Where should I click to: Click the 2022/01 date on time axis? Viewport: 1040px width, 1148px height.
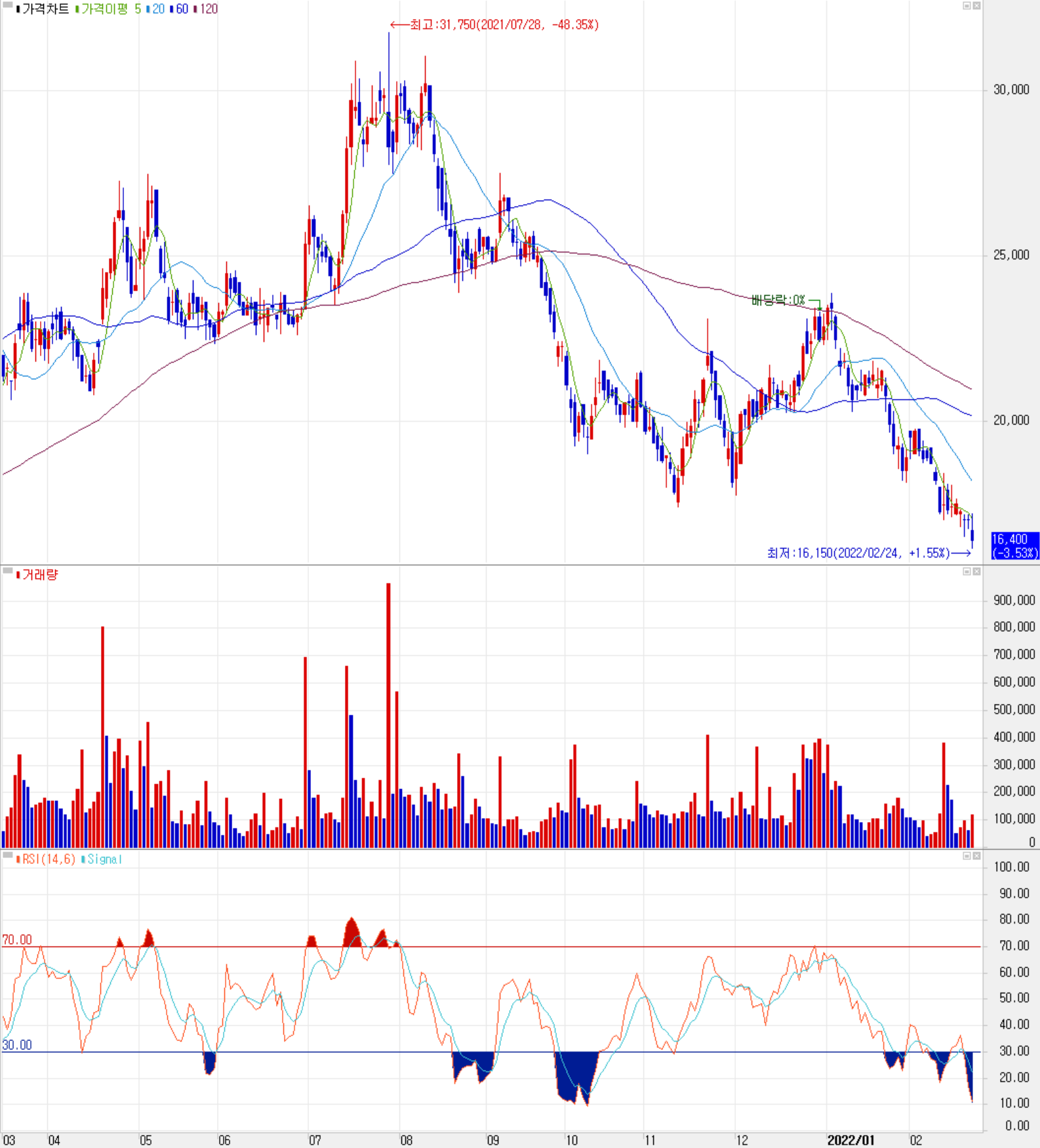pyautogui.click(x=850, y=1140)
